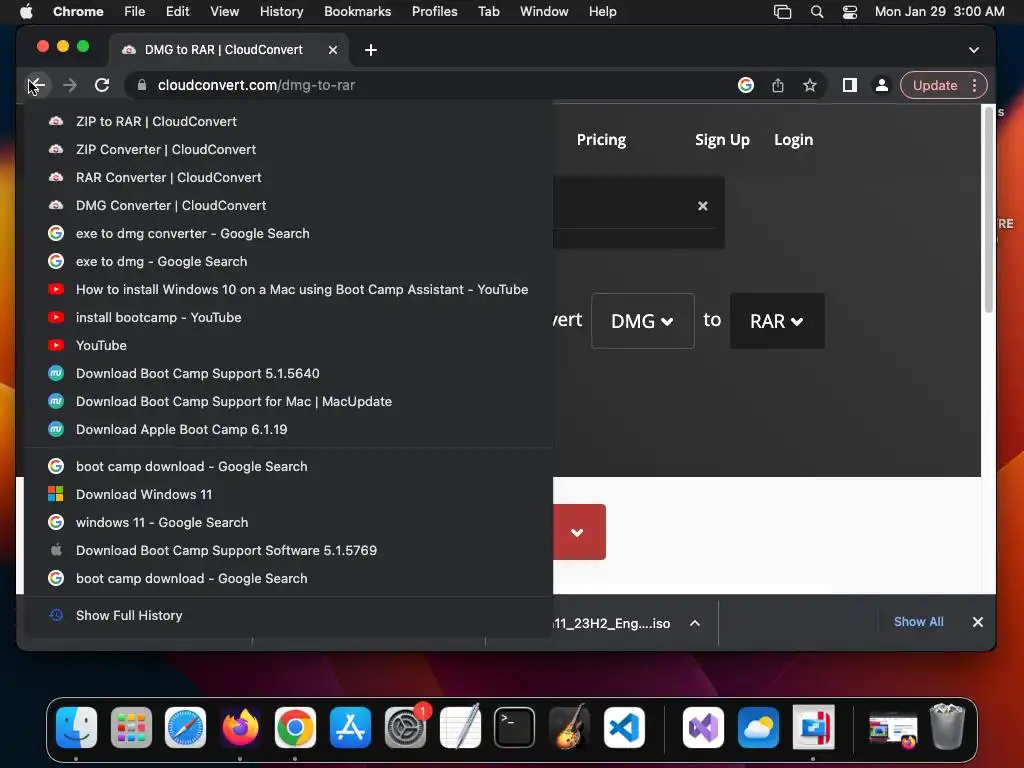Click Show Full History
The image size is (1024, 768).
pos(288,616)
